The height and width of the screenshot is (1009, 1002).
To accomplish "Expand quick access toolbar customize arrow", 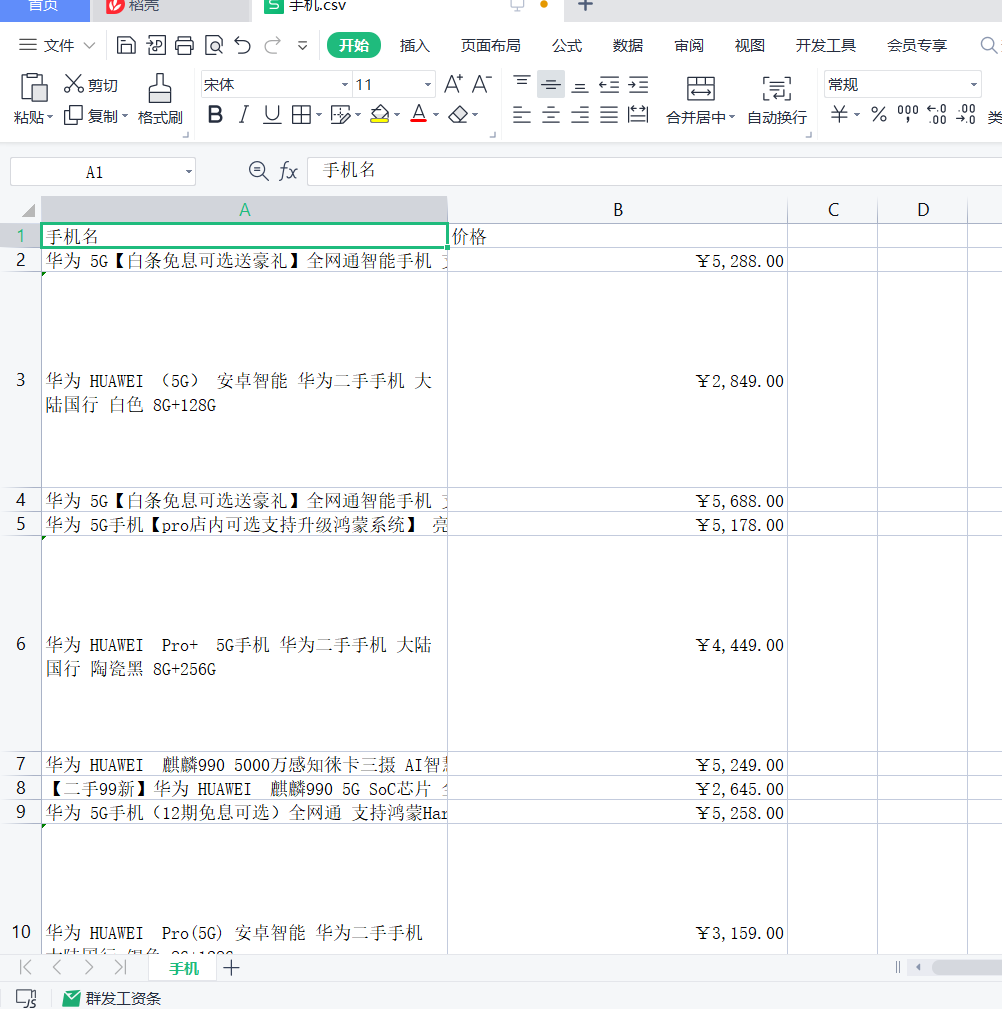I will coord(302,45).
